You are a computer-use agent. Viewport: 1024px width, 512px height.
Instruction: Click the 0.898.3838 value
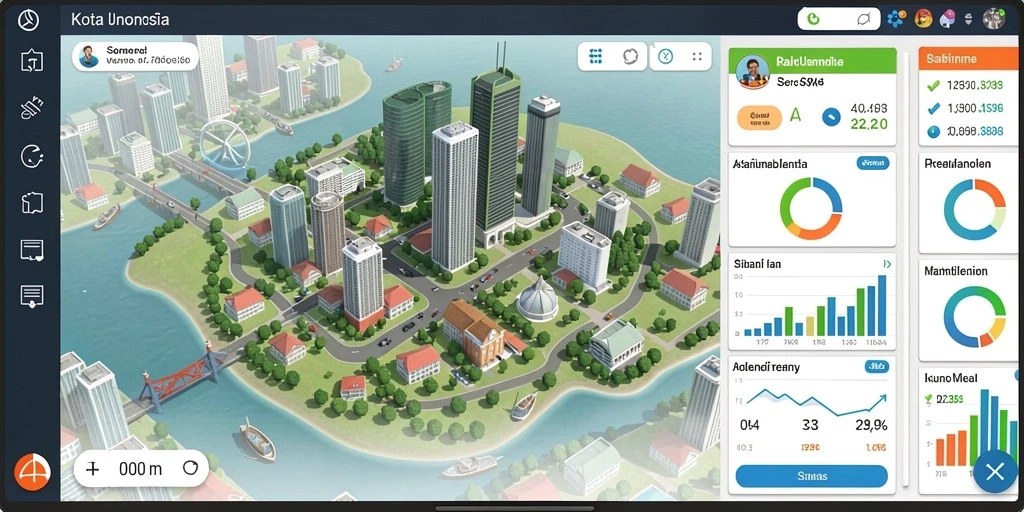[975, 132]
